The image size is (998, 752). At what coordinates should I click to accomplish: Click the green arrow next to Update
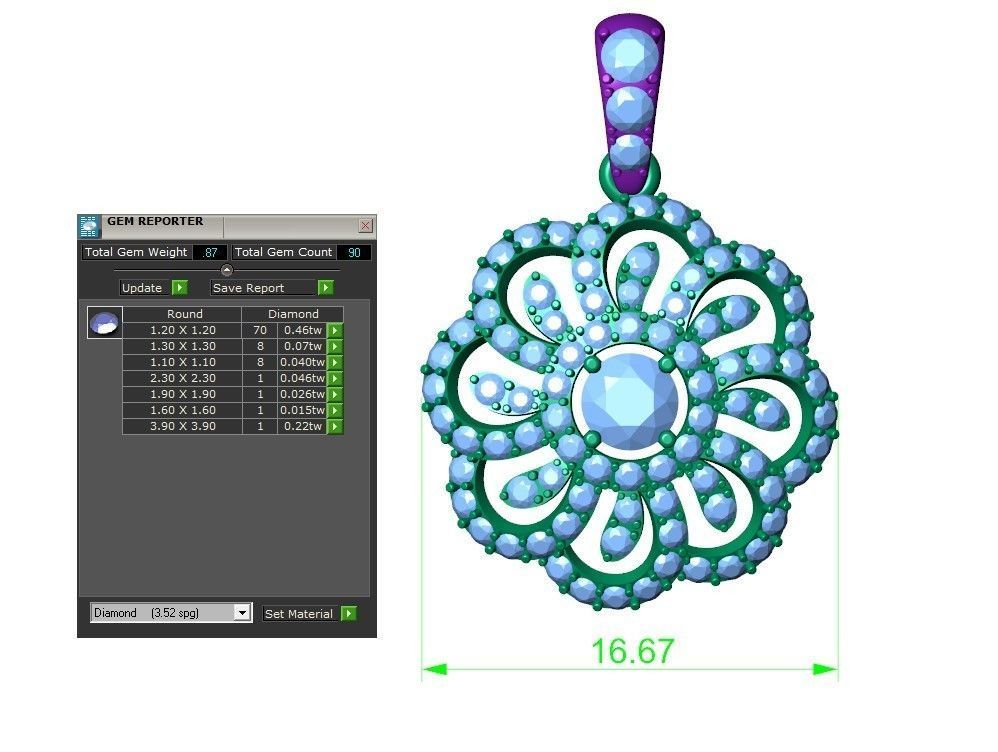(x=179, y=288)
